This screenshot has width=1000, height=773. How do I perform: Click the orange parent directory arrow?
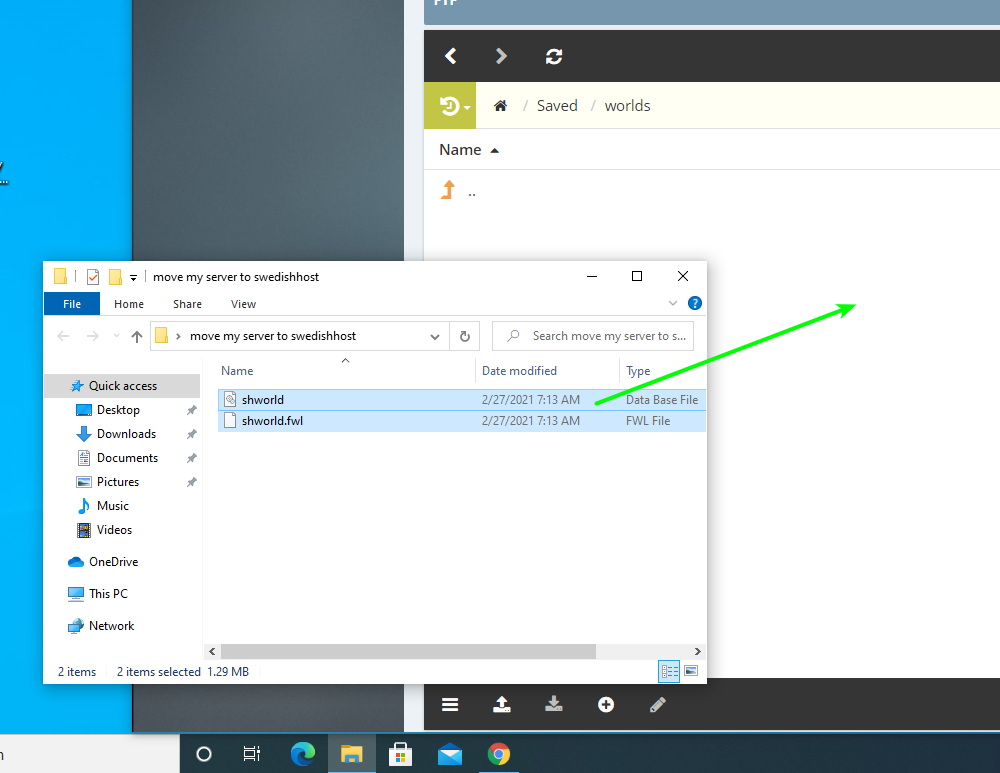click(x=448, y=190)
